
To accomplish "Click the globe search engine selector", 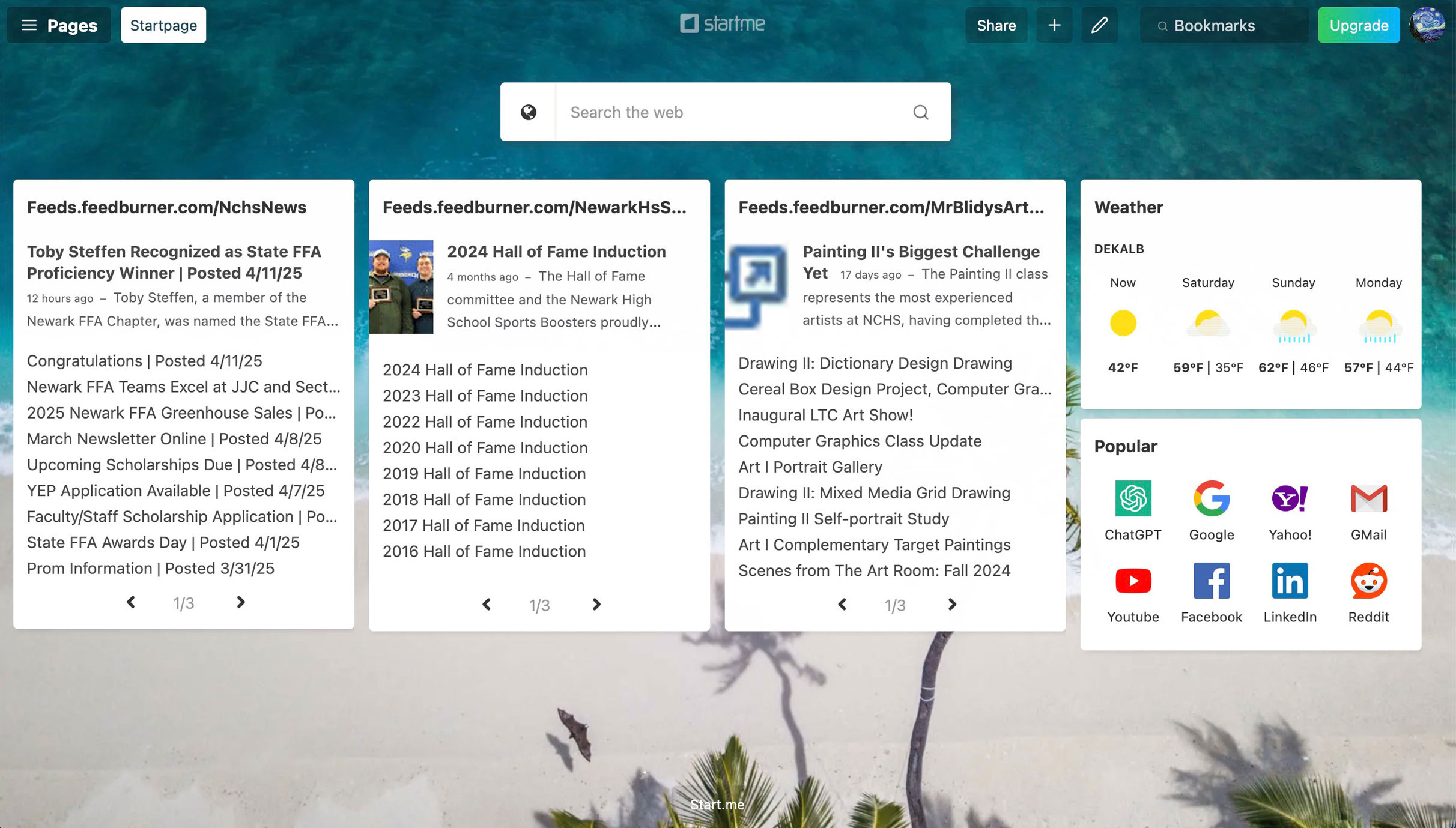I will 528,112.
